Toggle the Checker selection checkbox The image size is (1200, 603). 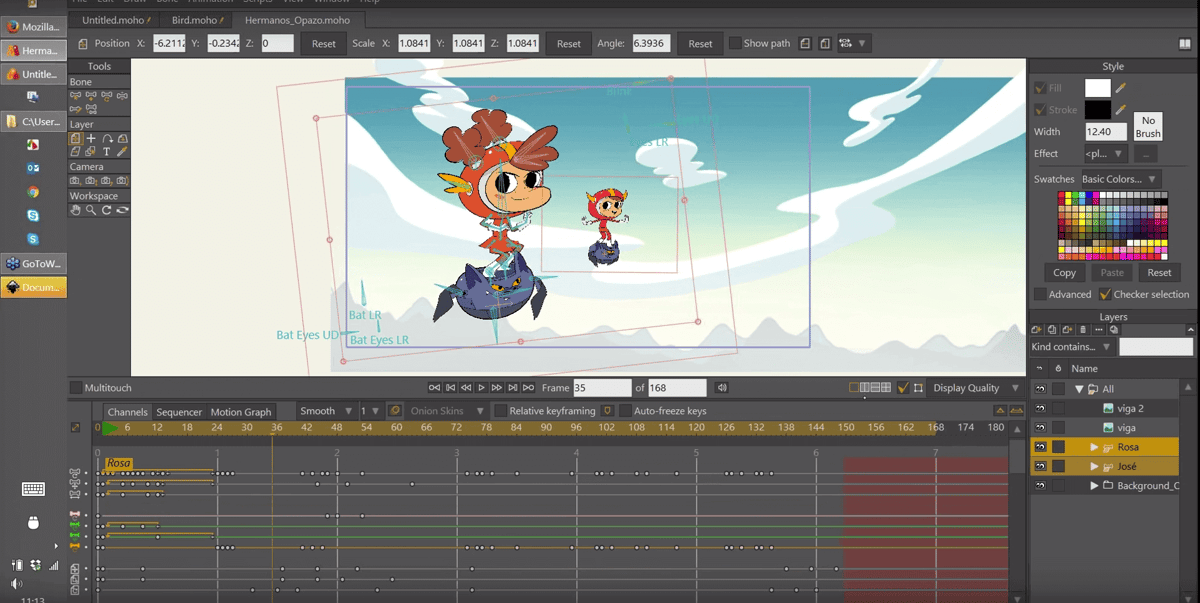click(1105, 295)
